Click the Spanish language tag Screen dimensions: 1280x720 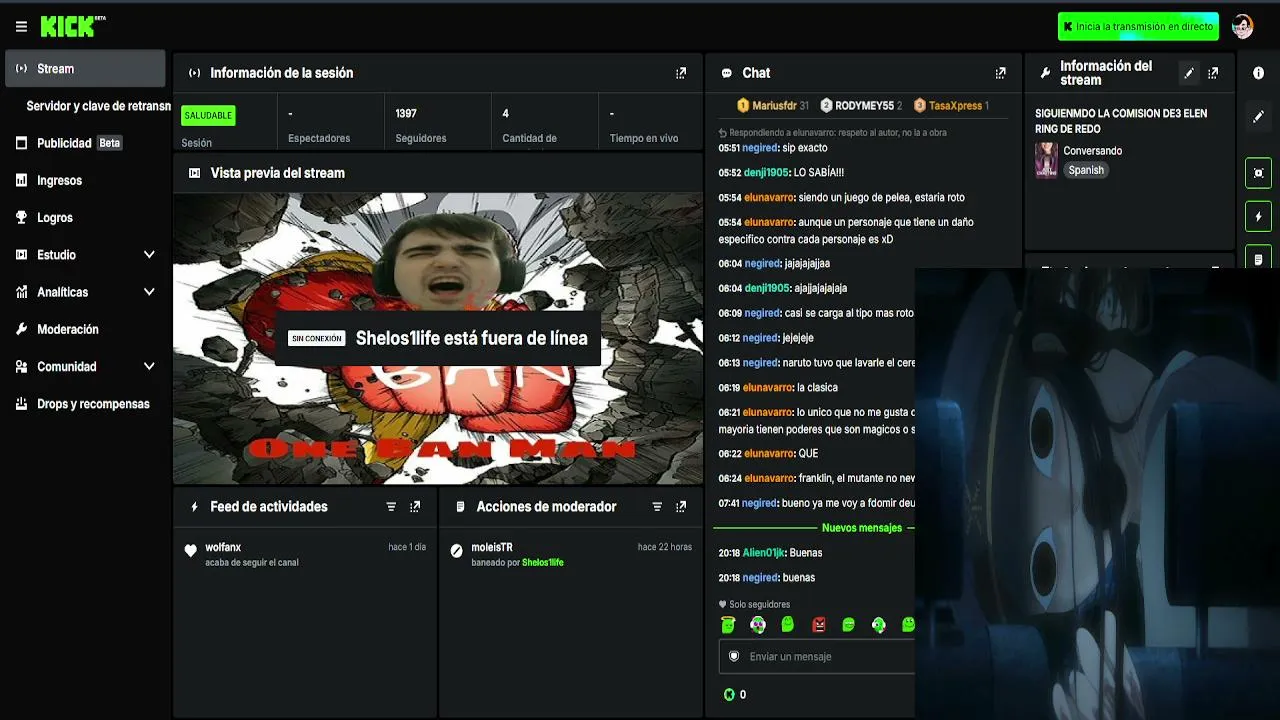(x=1086, y=170)
